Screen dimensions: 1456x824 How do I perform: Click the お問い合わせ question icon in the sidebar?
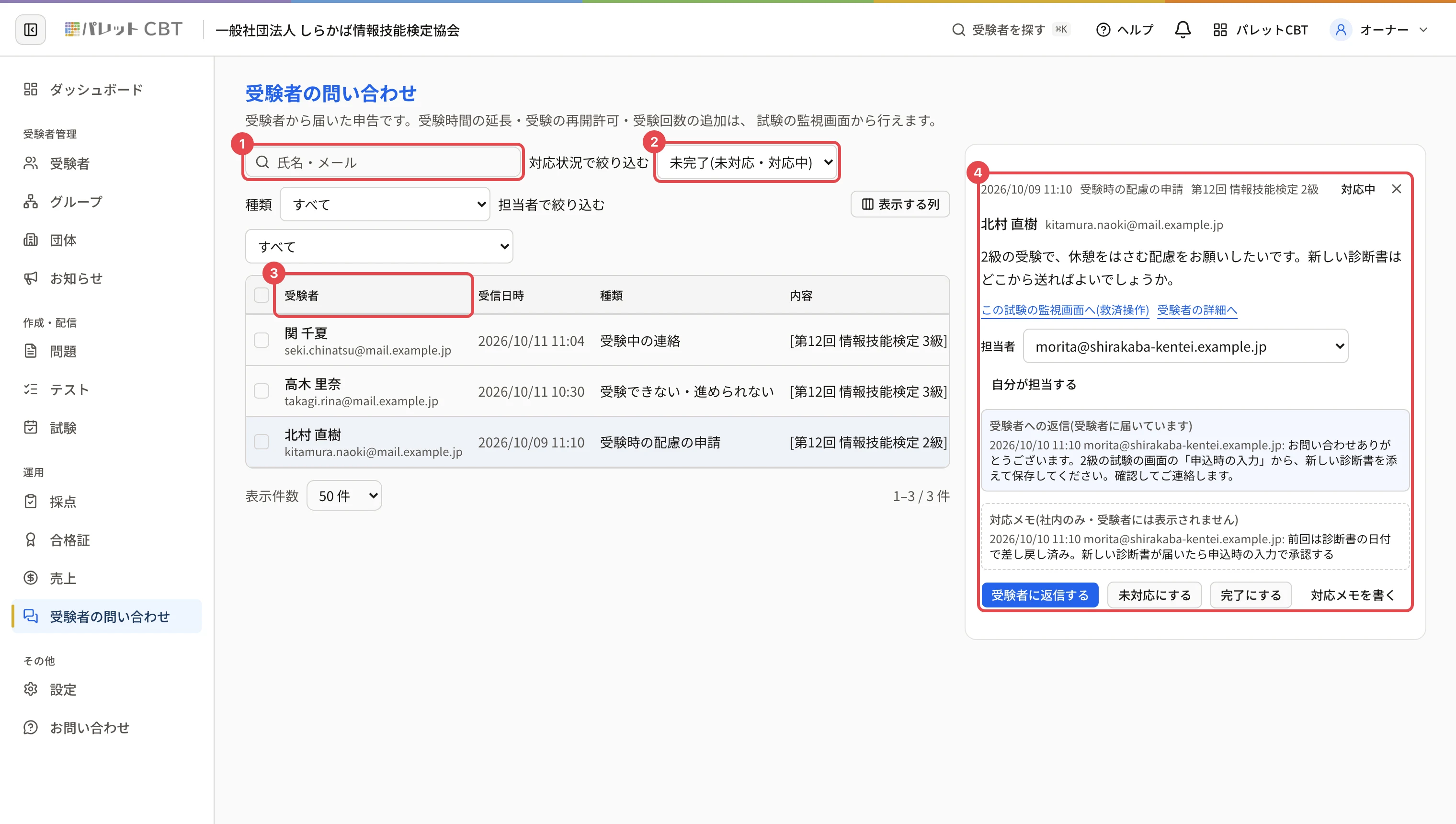point(31,727)
